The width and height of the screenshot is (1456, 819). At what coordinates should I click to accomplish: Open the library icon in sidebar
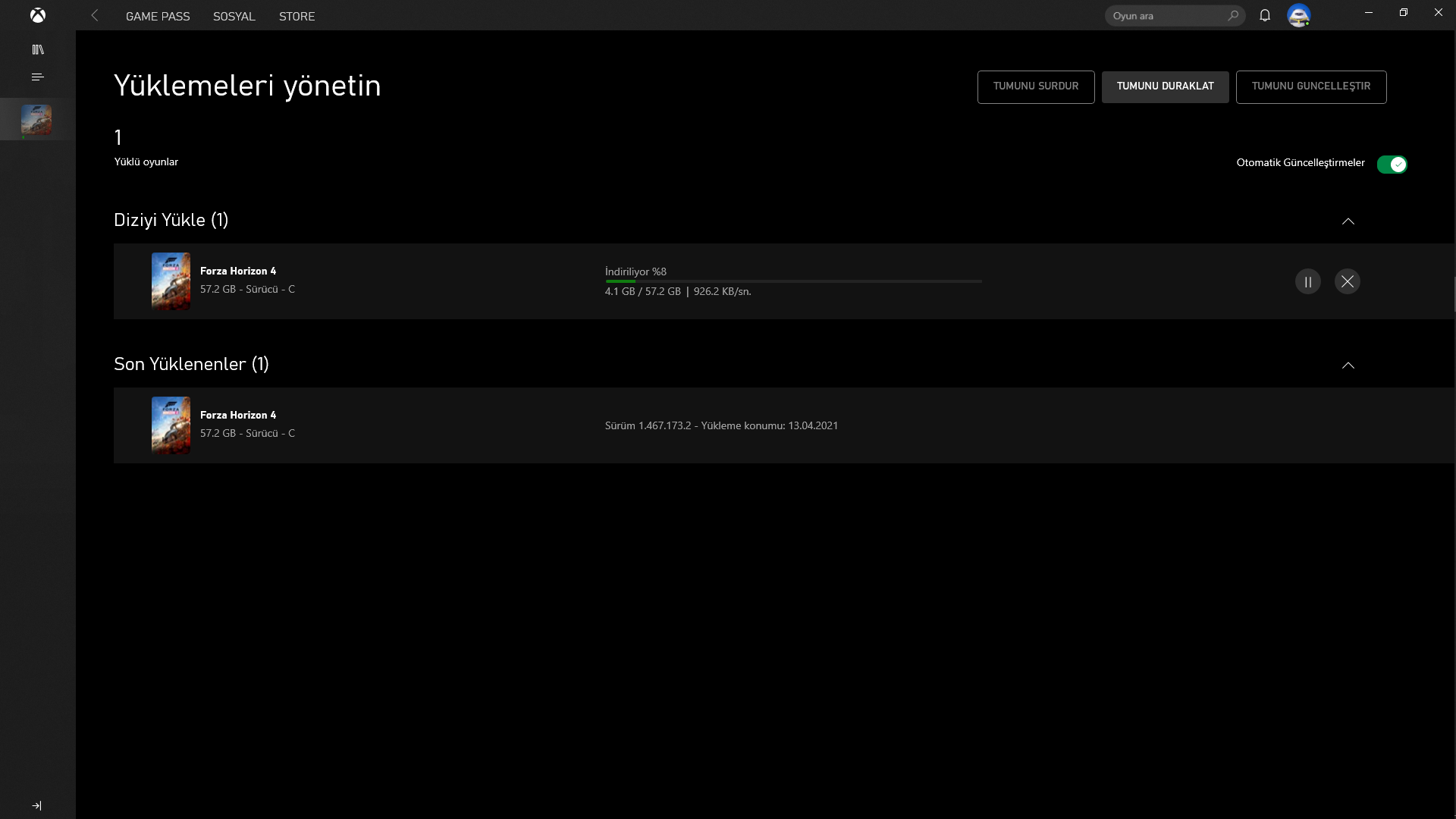tap(38, 50)
